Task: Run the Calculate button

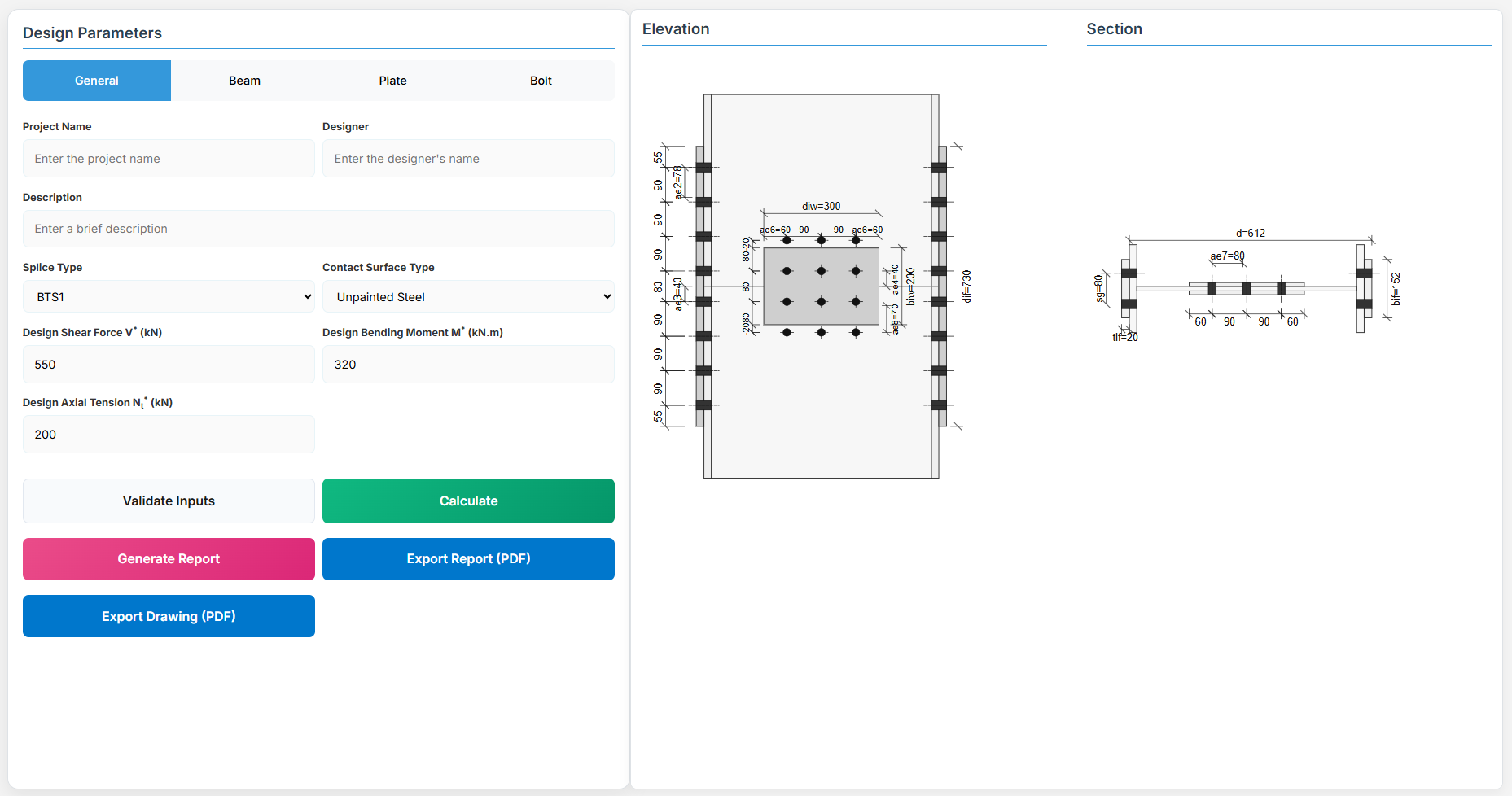Action: point(468,501)
